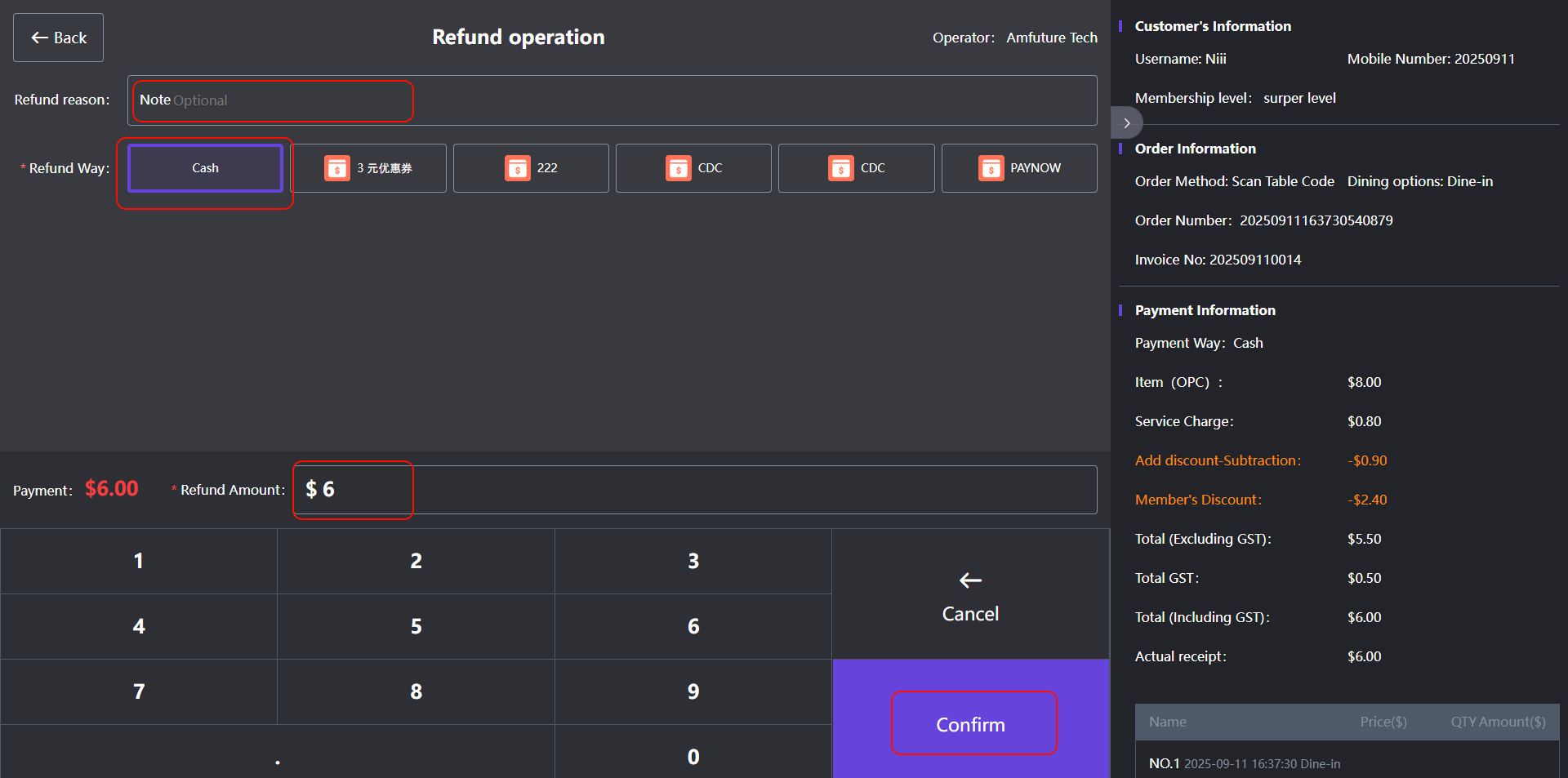Tap keypad number 5

tap(416, 626)
